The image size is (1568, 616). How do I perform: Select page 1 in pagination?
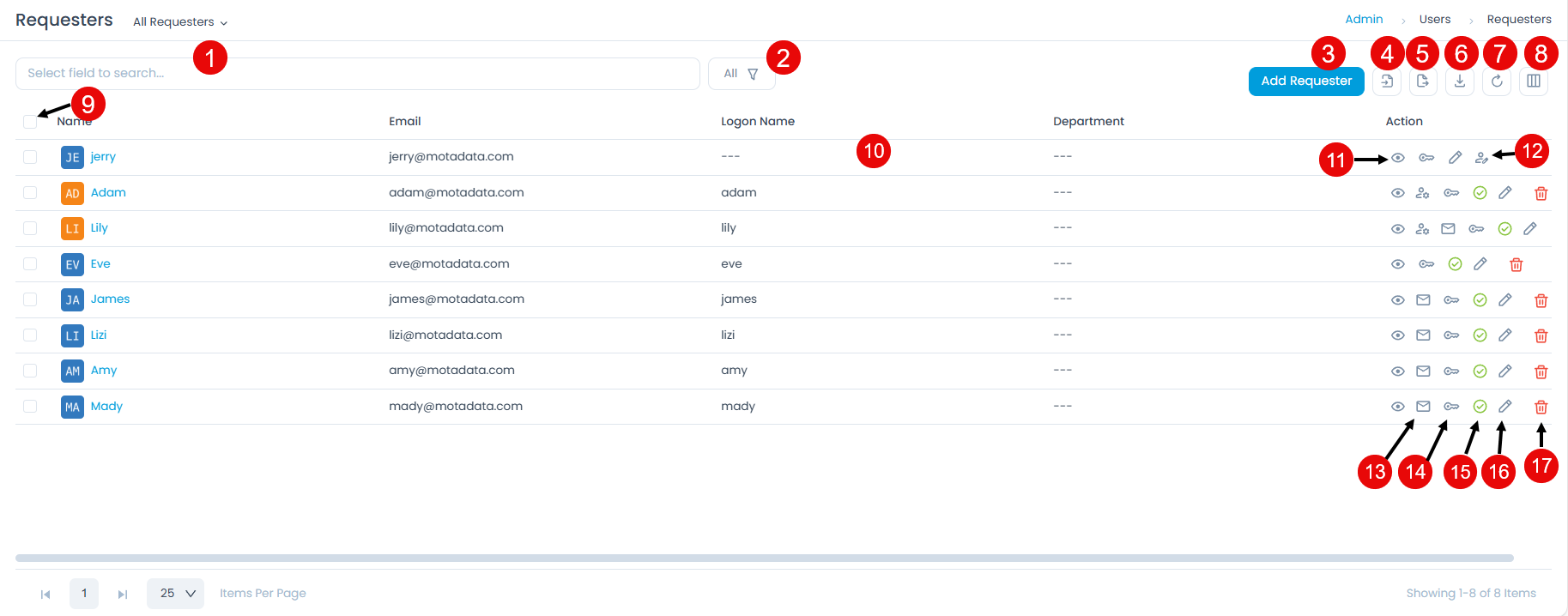pos(84,594)
